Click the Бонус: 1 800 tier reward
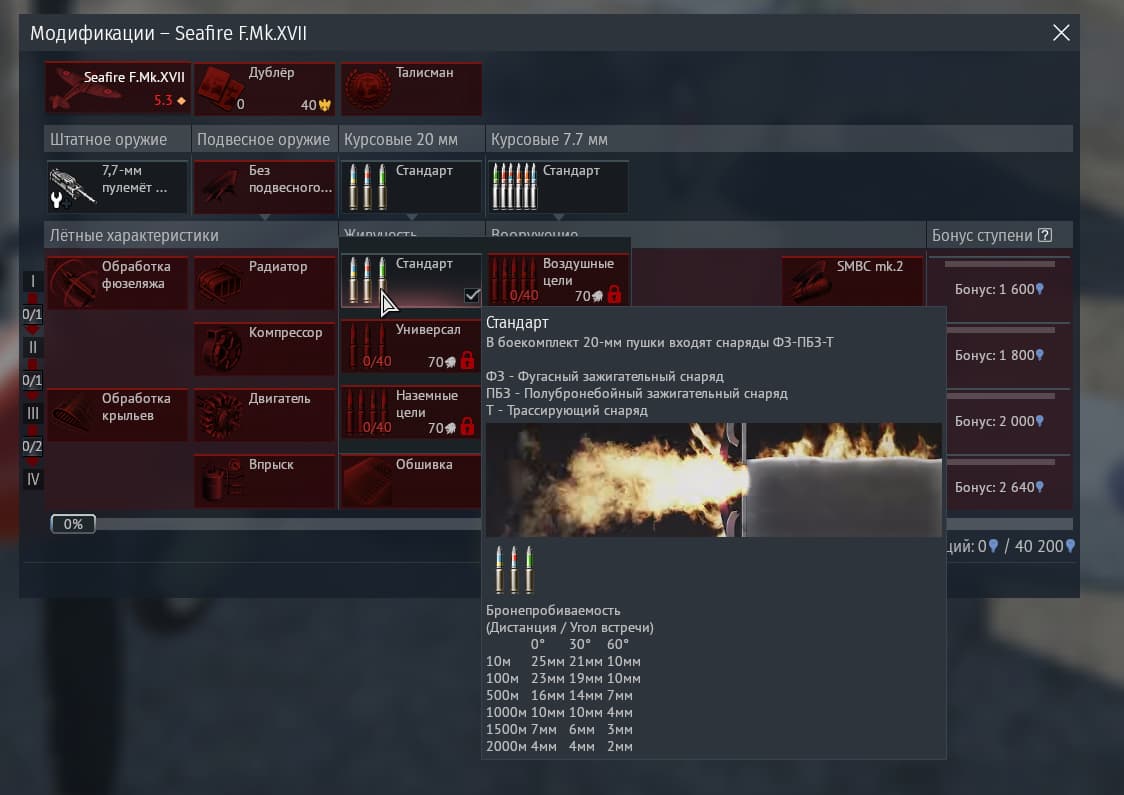This screenshot has height=795, width=1124. tap(999, 355)
